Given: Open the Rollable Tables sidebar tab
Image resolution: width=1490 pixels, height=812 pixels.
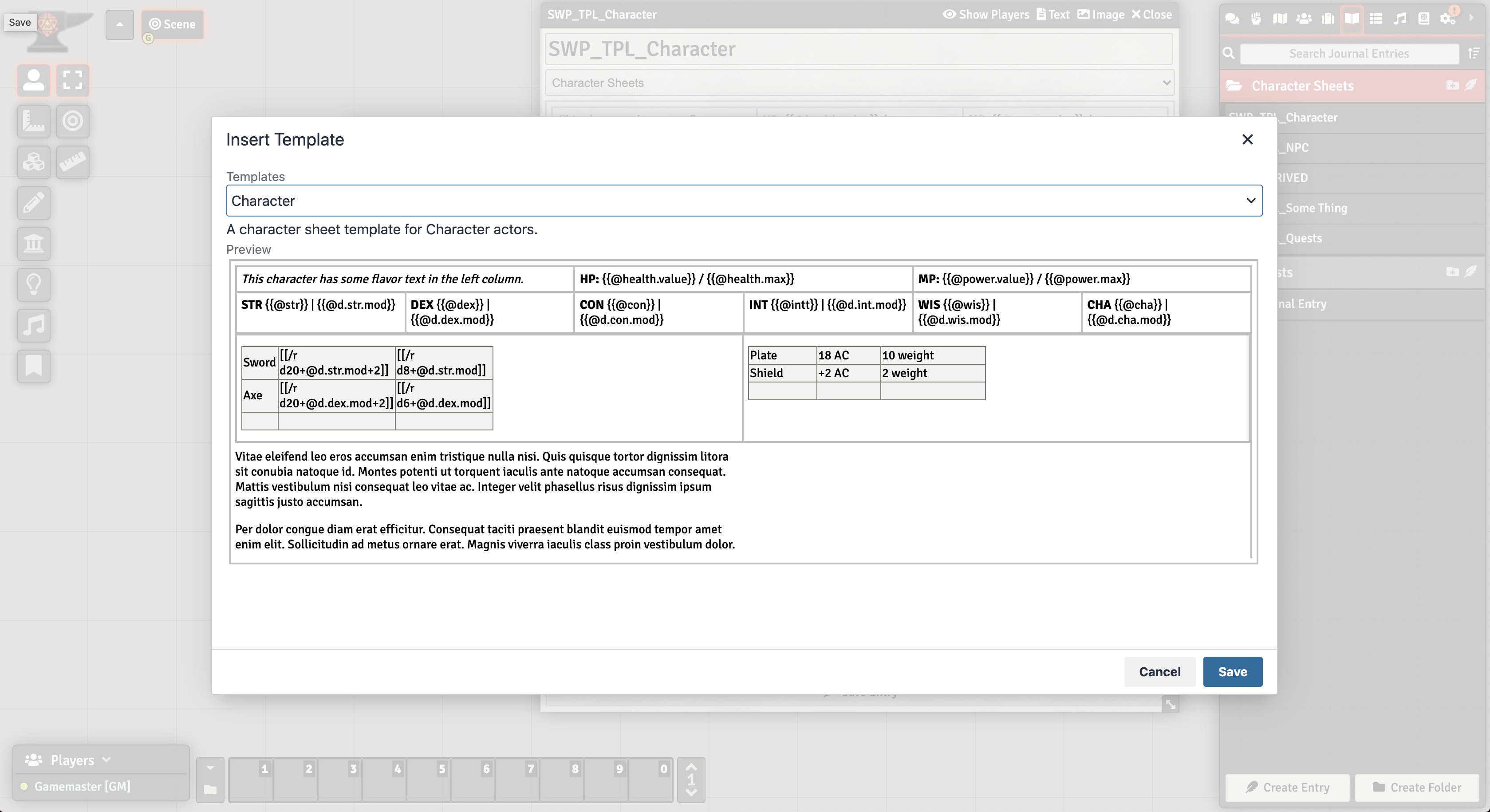Looking at the screenshot, I should 1376,19.
